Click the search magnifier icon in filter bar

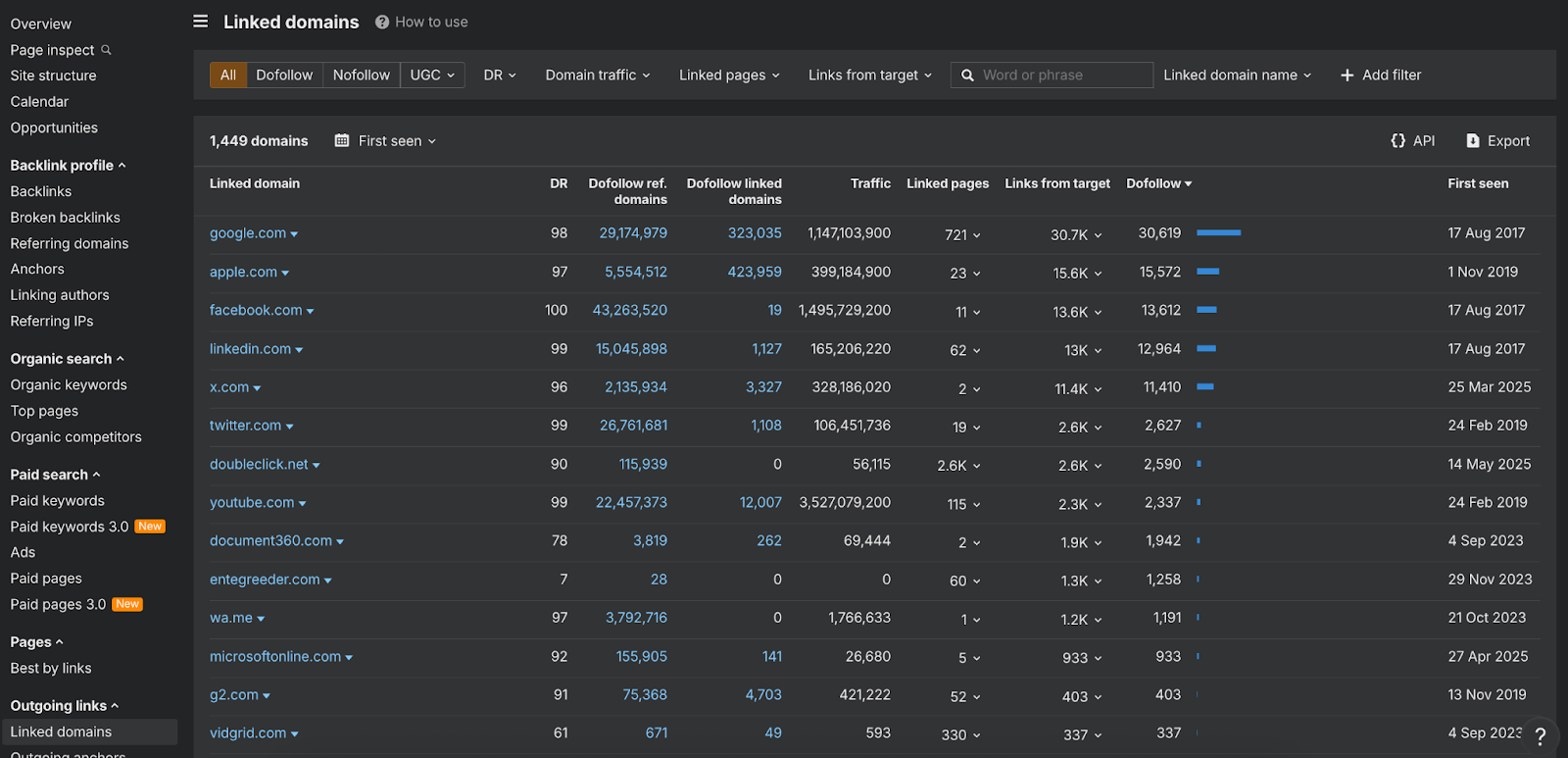[967, 76]
